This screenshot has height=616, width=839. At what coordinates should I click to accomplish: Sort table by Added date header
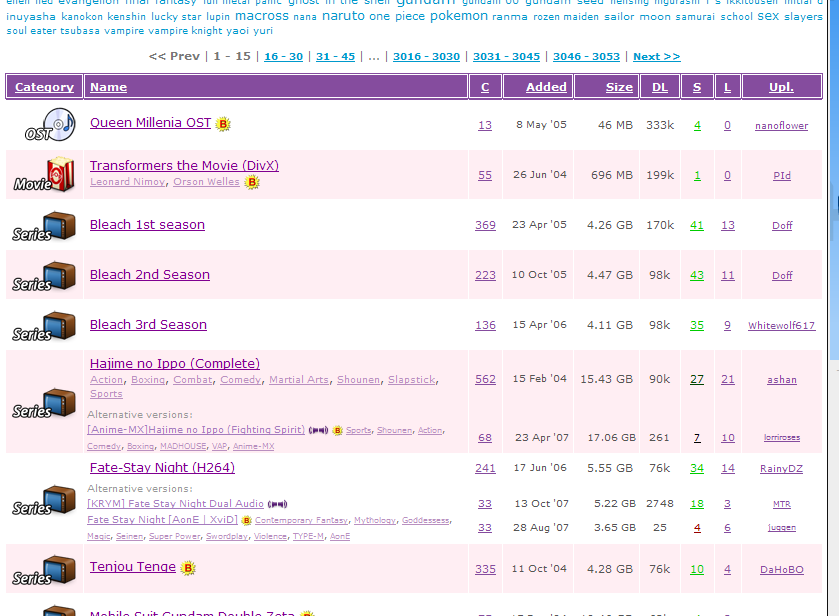click(x=546, y=87)
